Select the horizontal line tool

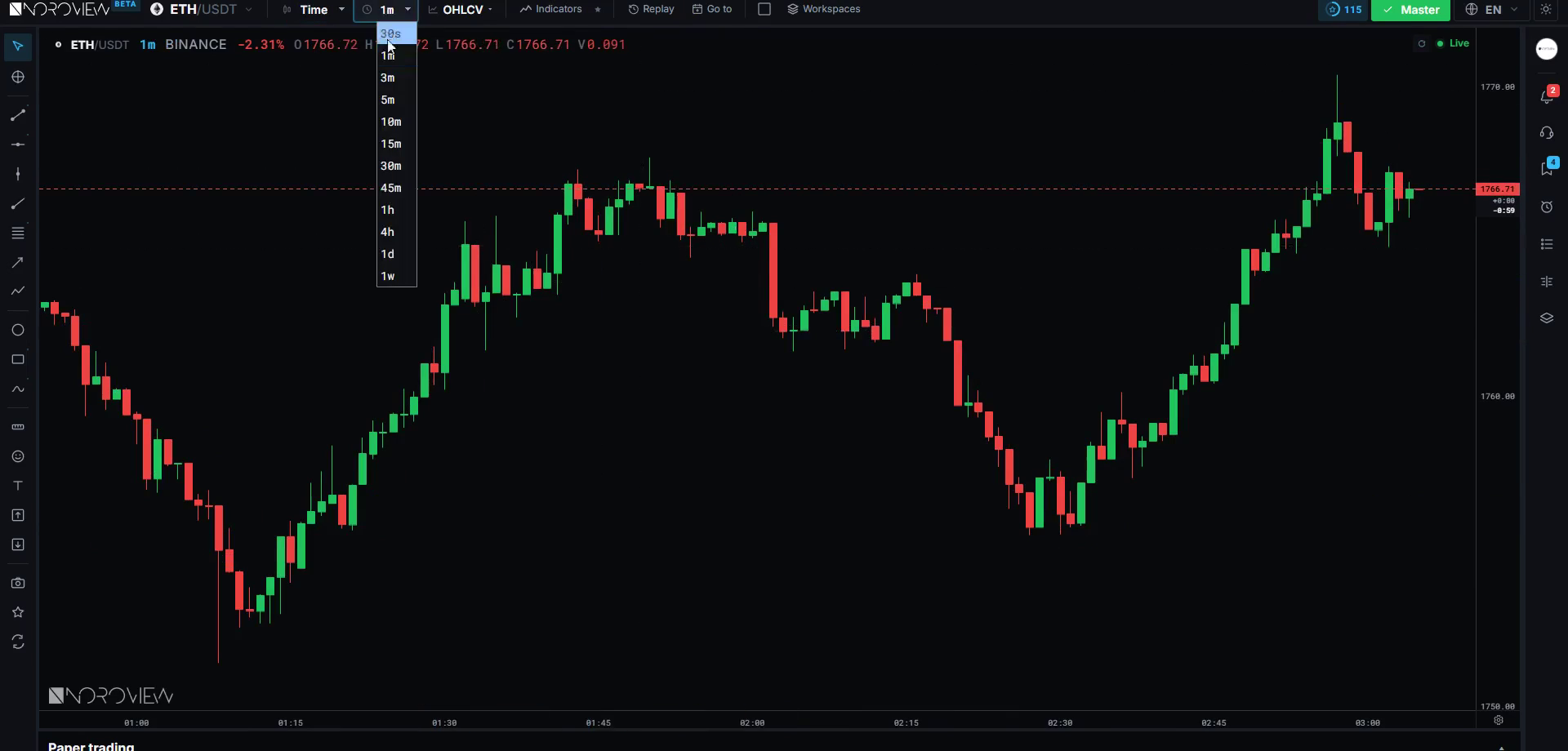(x=18, y=144)
